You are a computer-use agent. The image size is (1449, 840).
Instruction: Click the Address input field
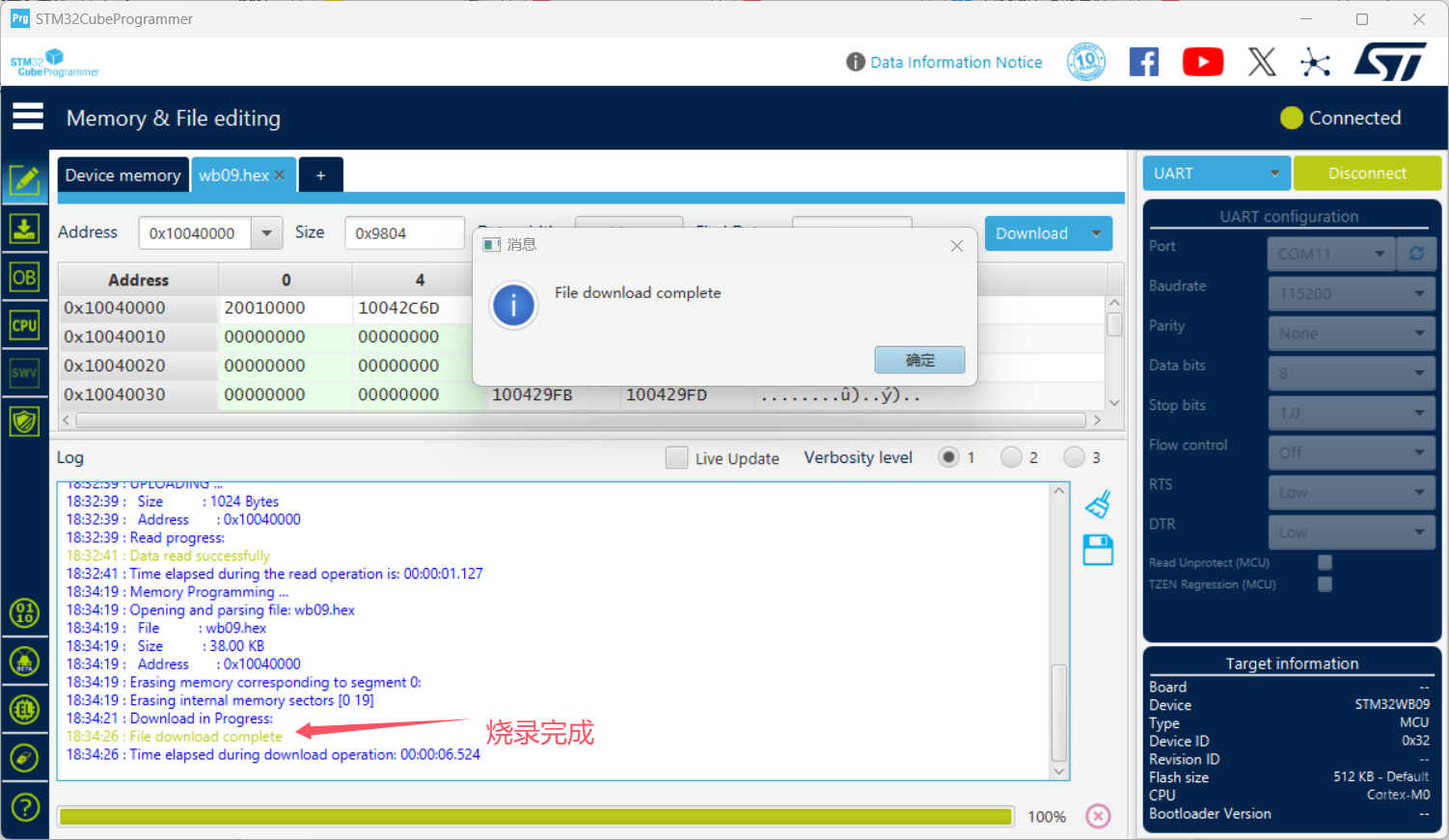tap(195, 232)
